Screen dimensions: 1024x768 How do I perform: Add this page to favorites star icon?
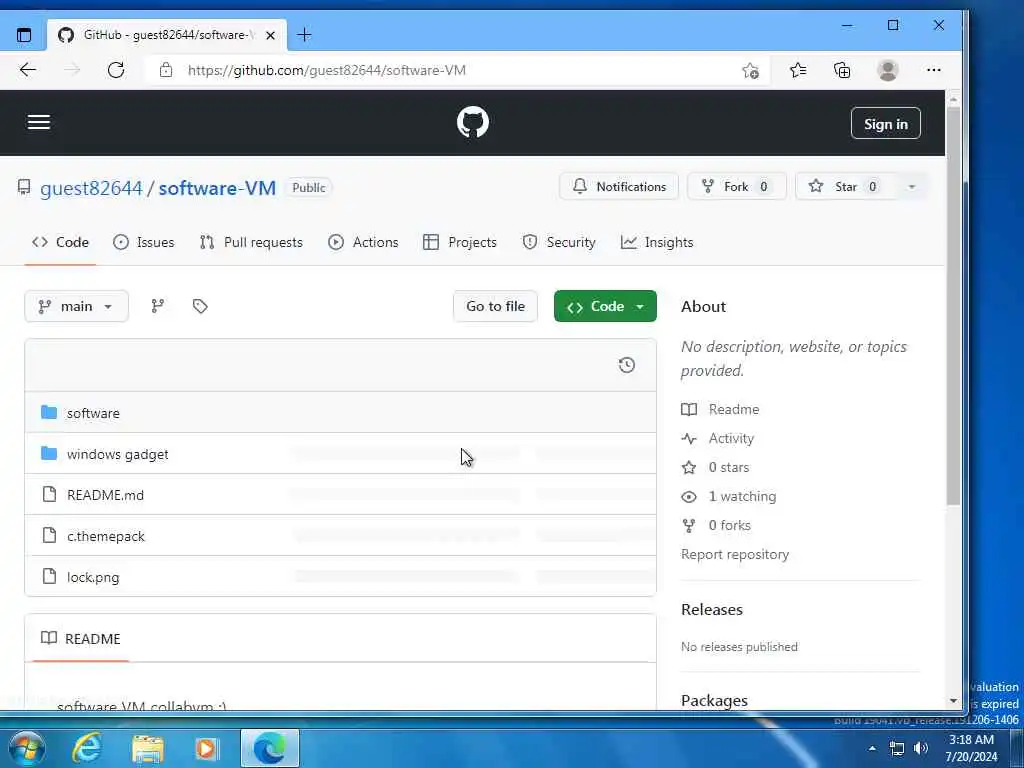coord(750,70)
